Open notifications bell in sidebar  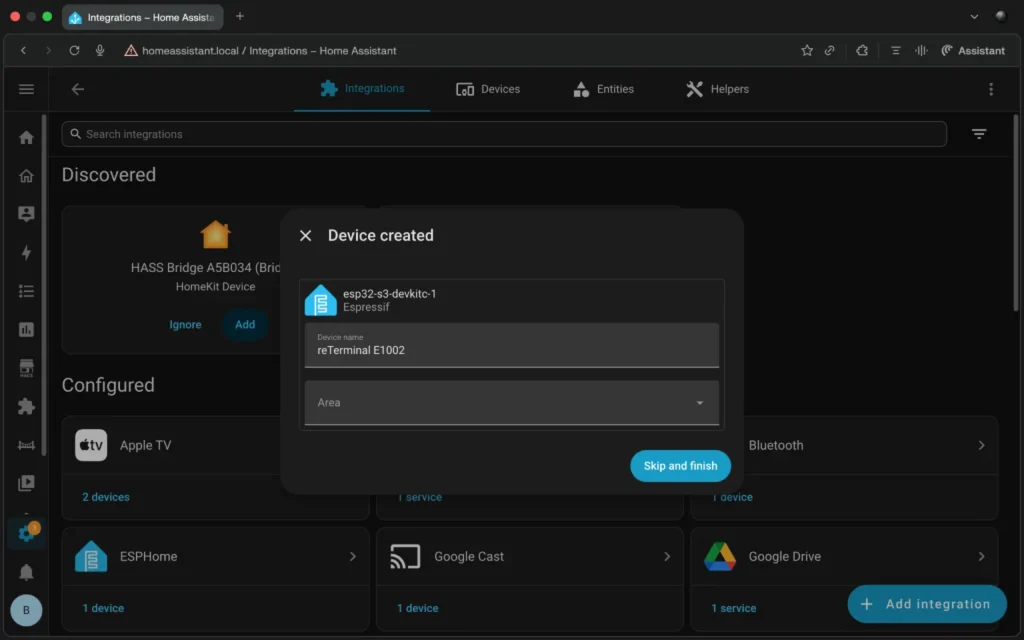[x=26, y=573]
